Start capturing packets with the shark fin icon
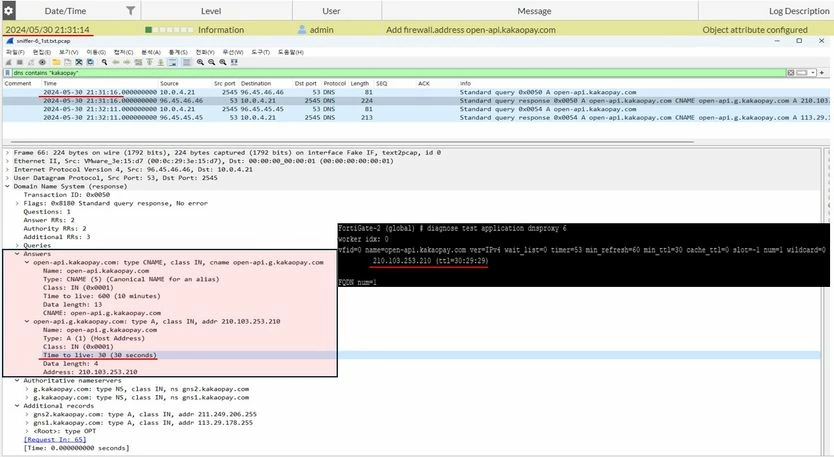 pos(9,62)
